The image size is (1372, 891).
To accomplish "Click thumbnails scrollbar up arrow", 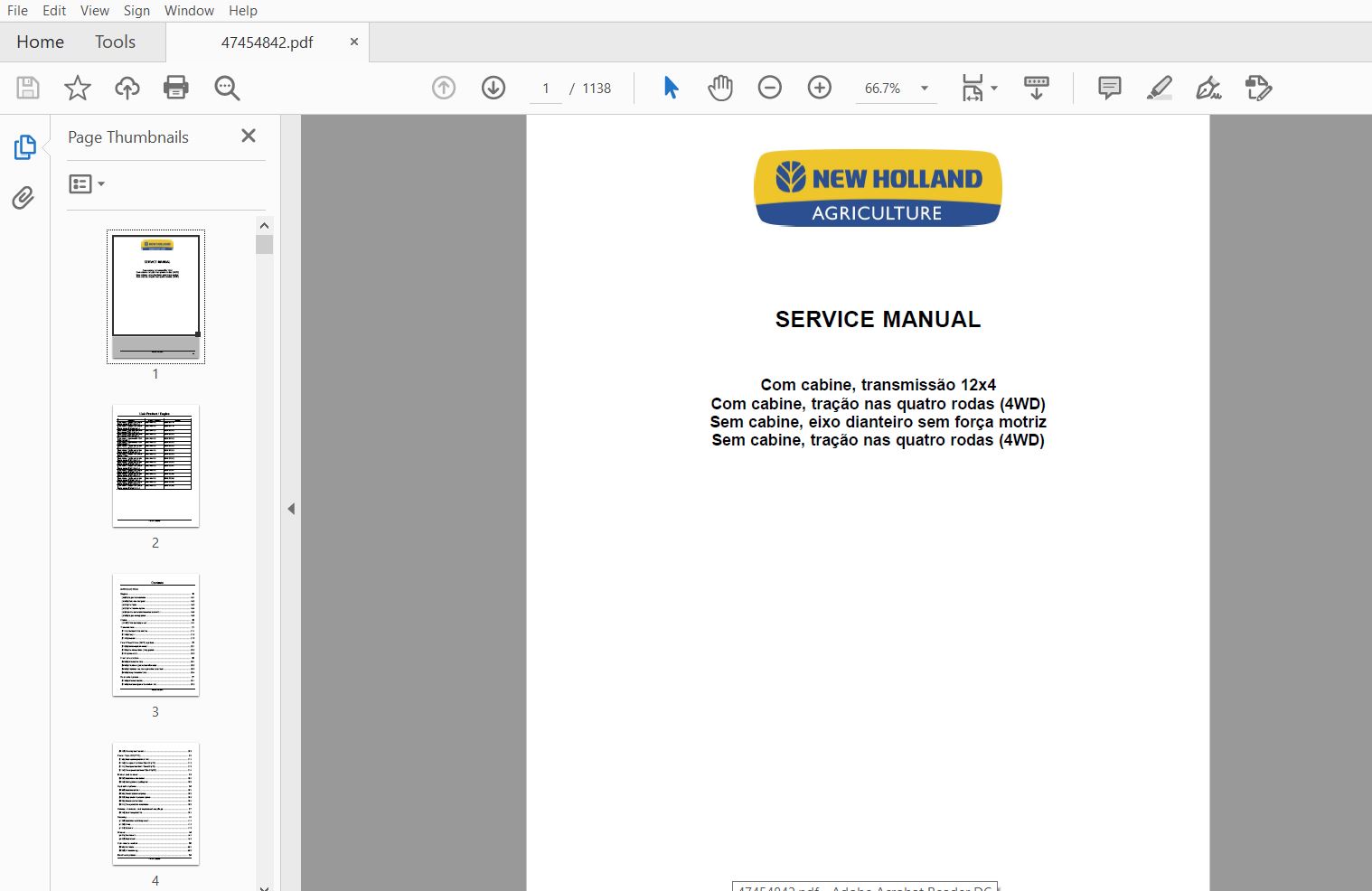I will pyautogui.click(x=264, y=225).
